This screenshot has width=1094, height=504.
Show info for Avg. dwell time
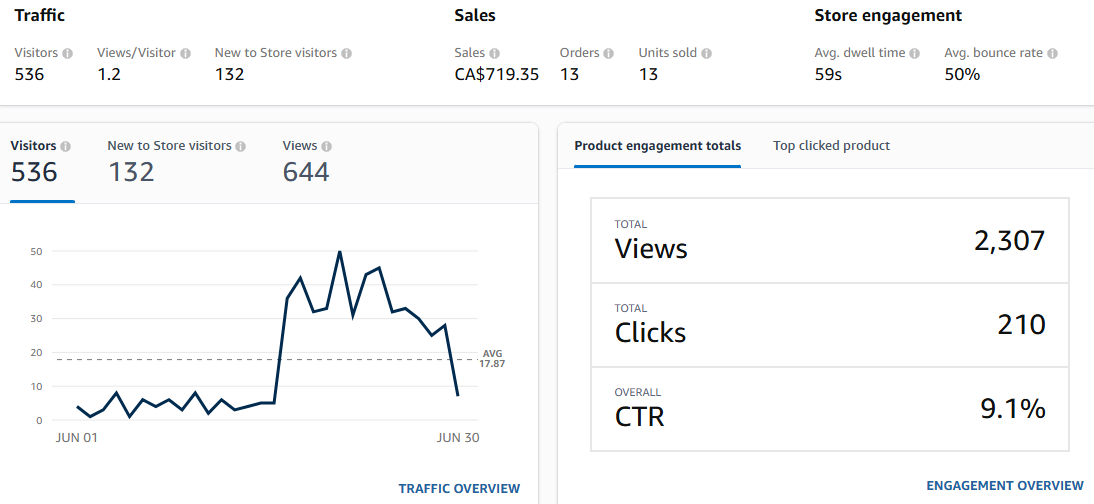pos(915,53)
